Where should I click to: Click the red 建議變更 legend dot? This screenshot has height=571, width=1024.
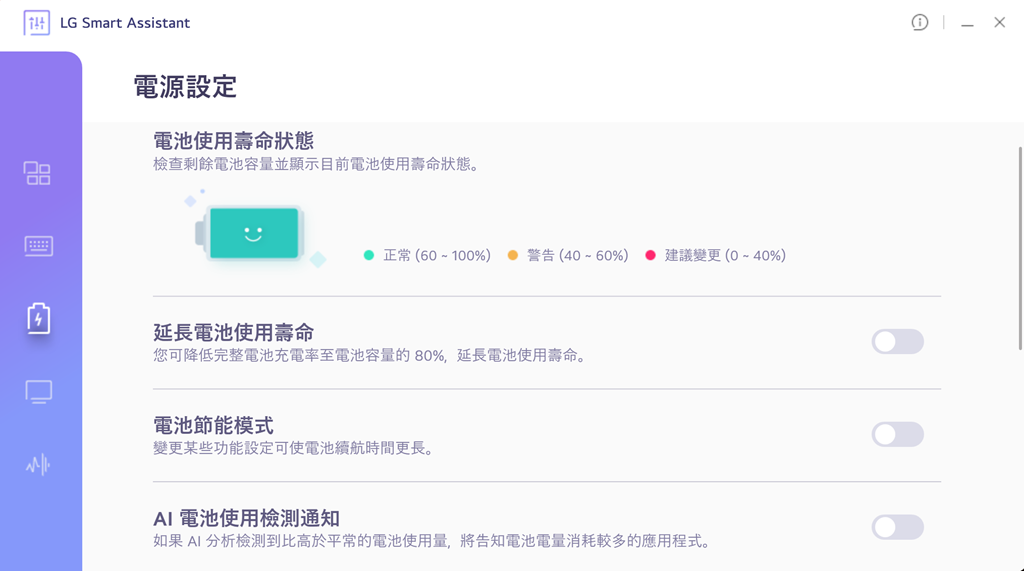[650, 256]
